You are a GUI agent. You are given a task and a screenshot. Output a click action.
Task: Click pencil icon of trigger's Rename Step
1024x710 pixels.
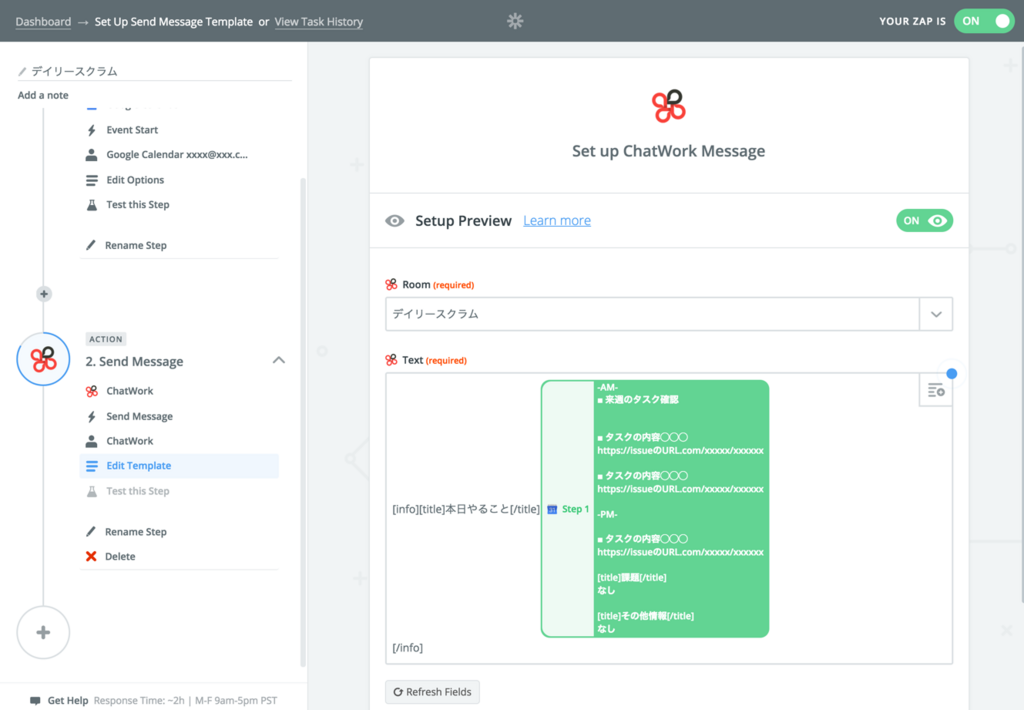pyautogui.click(x=91, y=246)
